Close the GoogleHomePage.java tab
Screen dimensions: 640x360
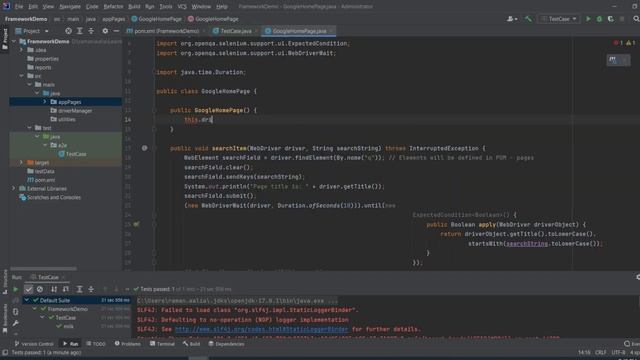tap(331, 31)
